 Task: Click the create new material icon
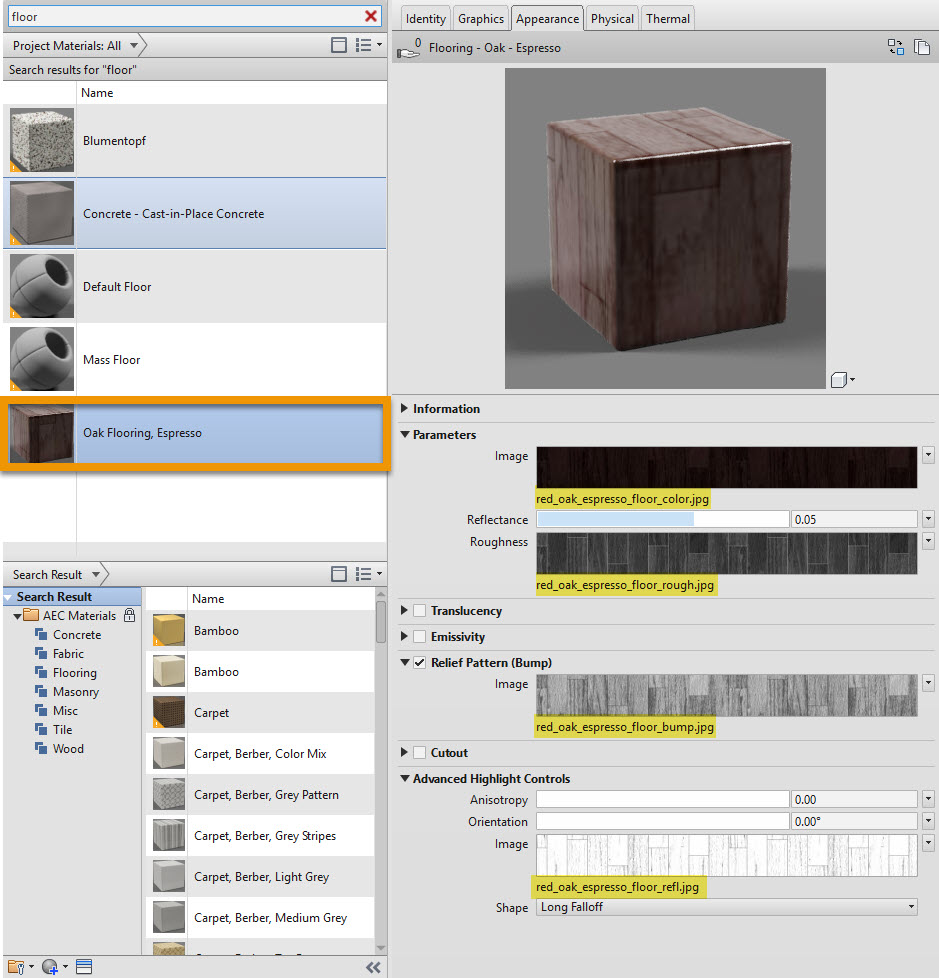point(51,966)
